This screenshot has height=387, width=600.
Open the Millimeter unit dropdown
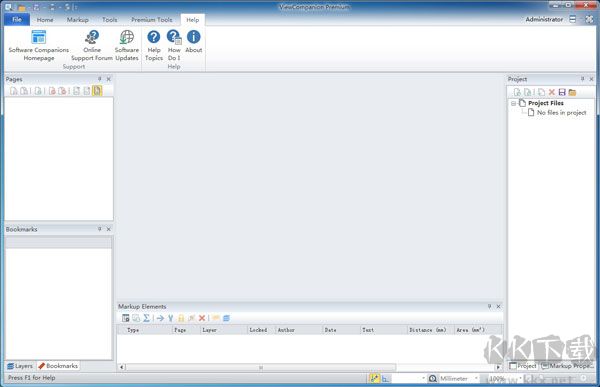(476, 378)
